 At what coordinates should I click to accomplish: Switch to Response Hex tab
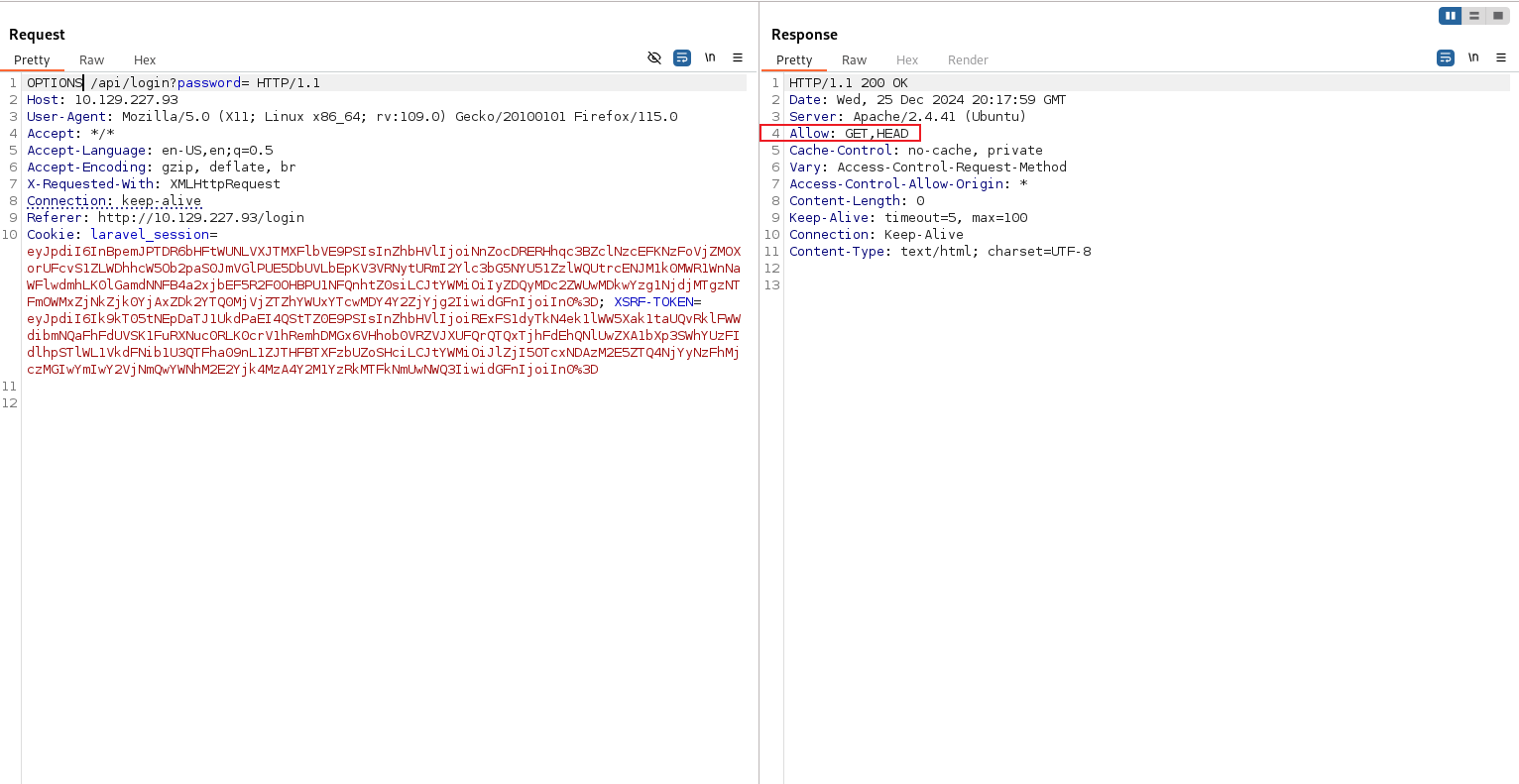907,60
